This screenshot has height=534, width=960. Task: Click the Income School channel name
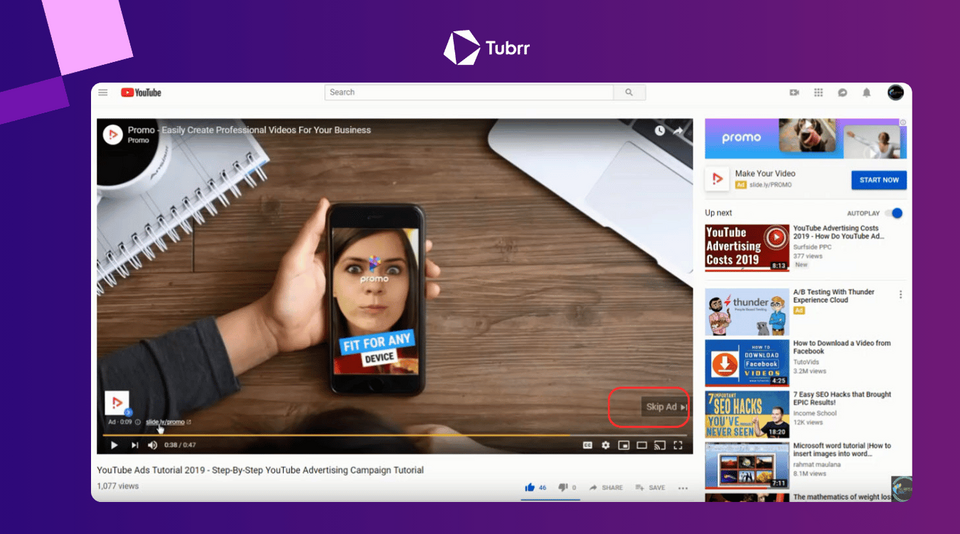click(x=815, y=413)
